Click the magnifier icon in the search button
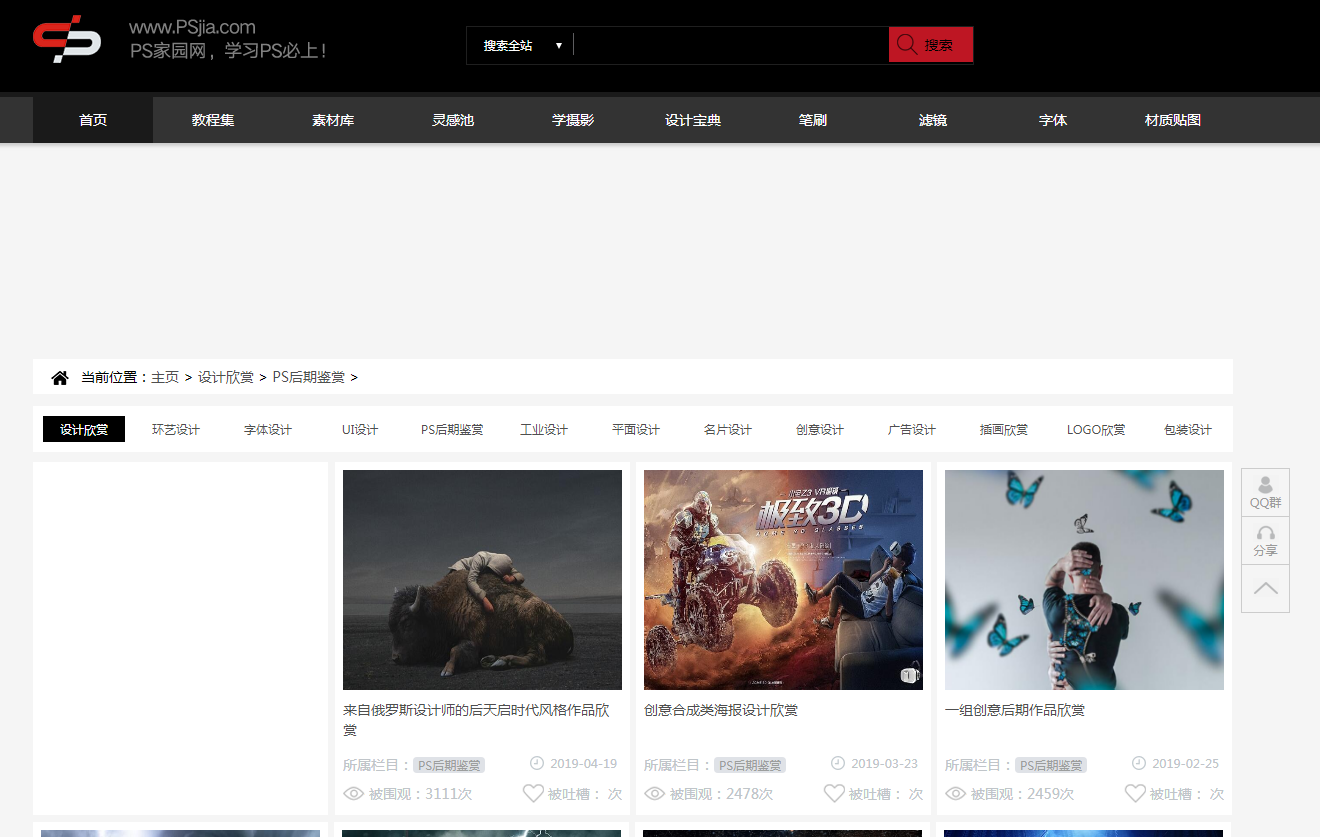Viewport: 1320px width, 837px height. point(907,44)
